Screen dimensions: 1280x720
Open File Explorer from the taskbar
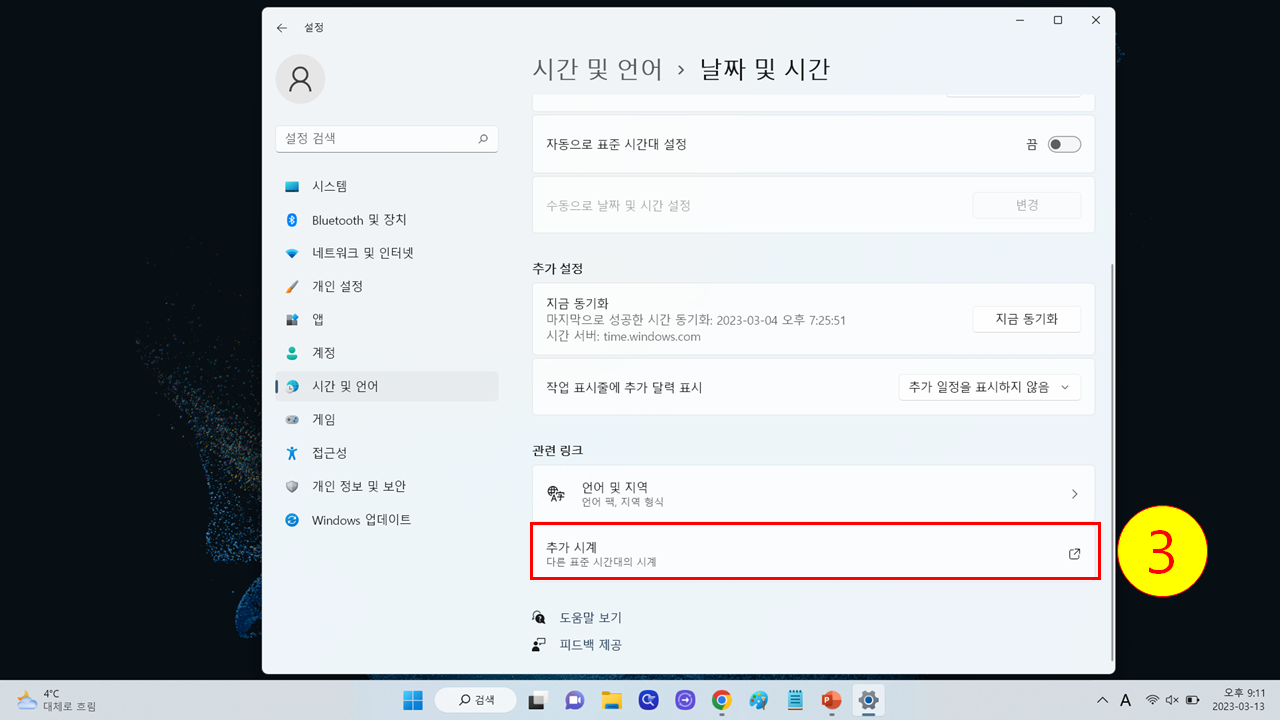[x=611, y=700]
